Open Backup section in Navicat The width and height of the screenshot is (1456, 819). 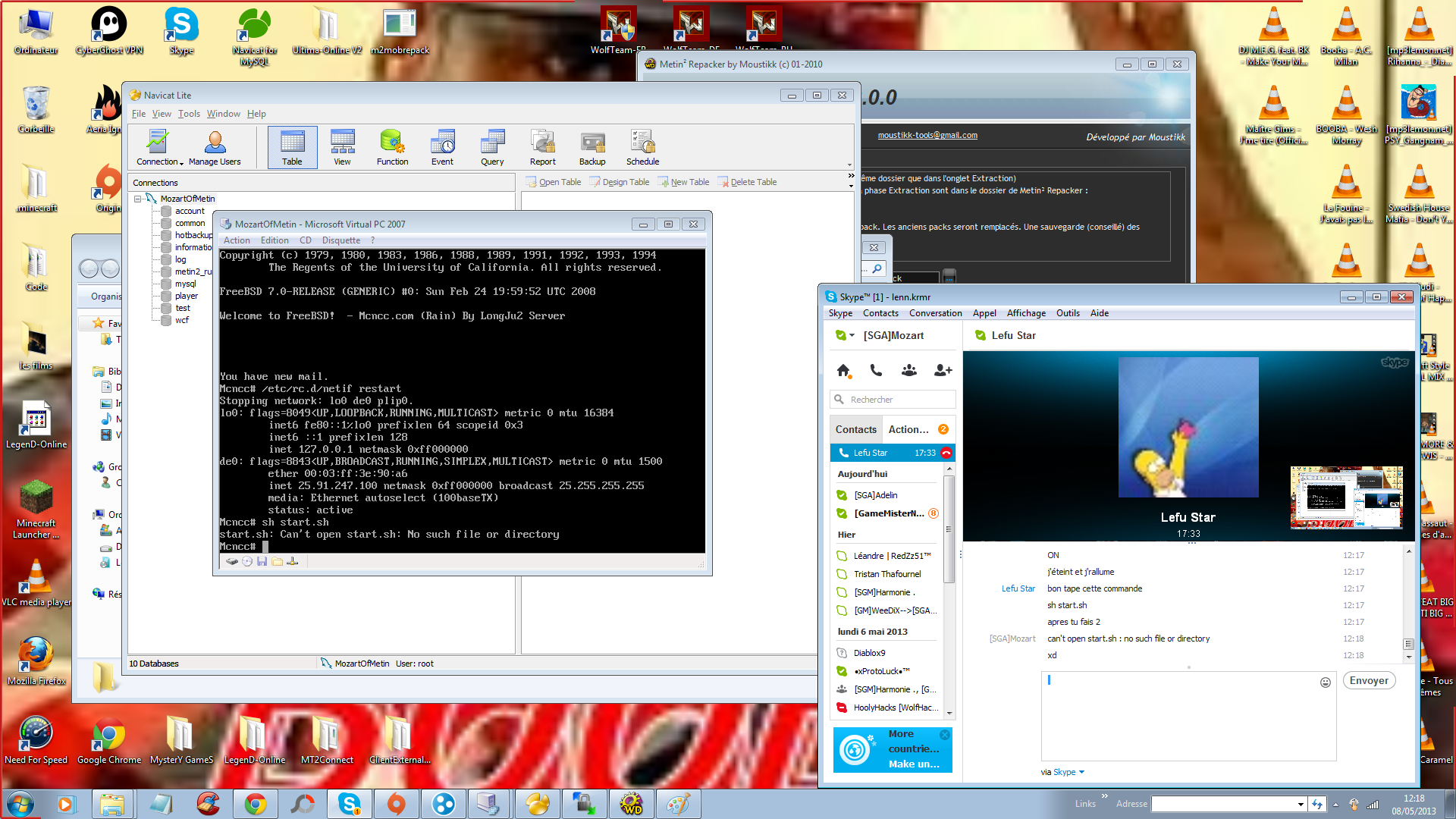click(592, 147)
